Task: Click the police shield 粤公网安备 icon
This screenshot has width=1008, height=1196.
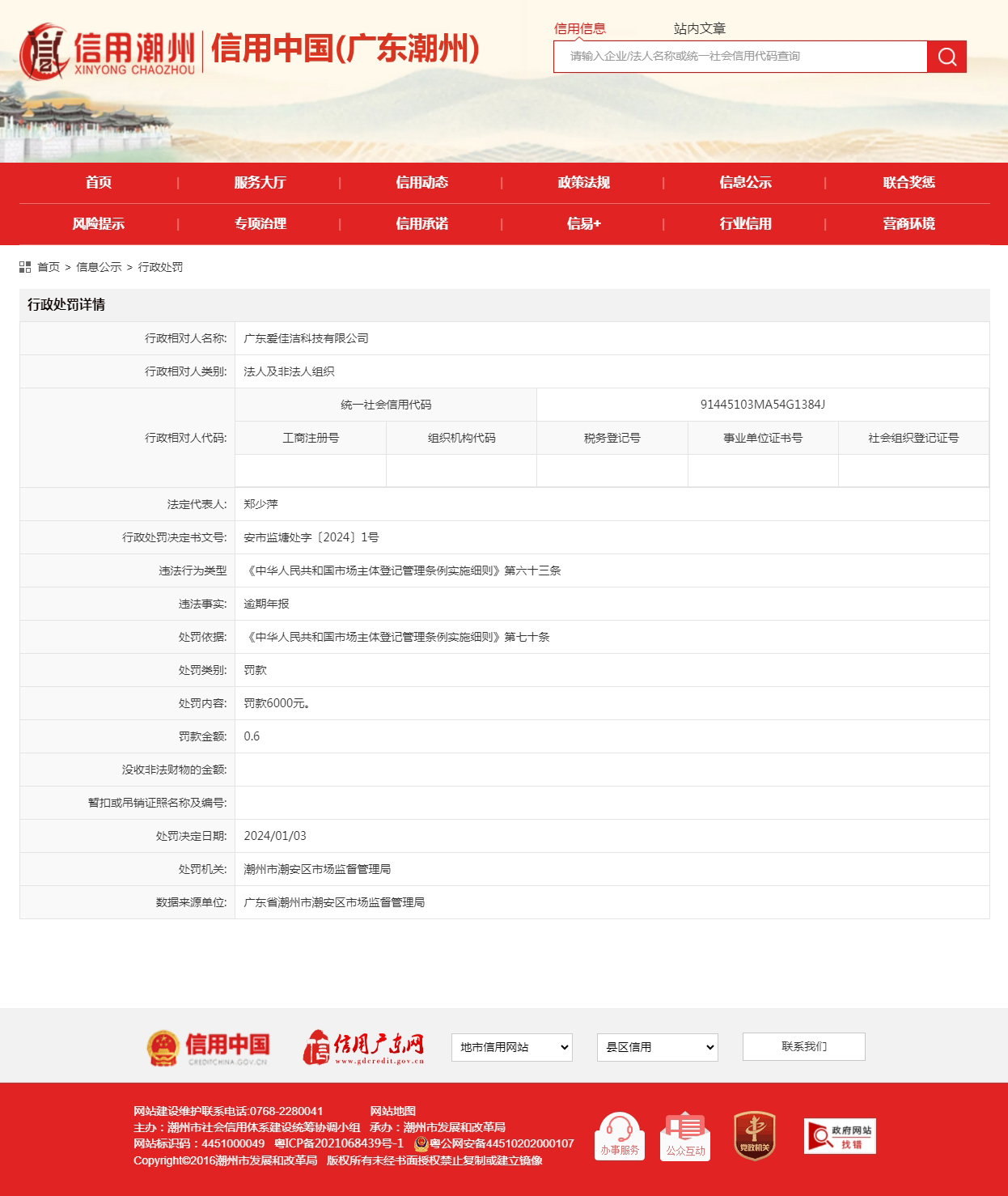Action: (421, 1143)
